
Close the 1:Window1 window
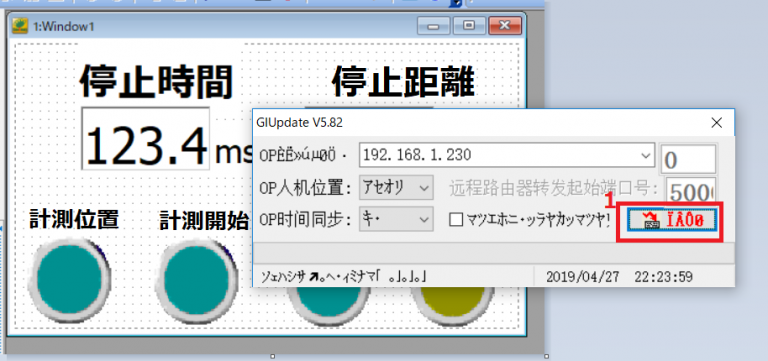pos(504,26)
